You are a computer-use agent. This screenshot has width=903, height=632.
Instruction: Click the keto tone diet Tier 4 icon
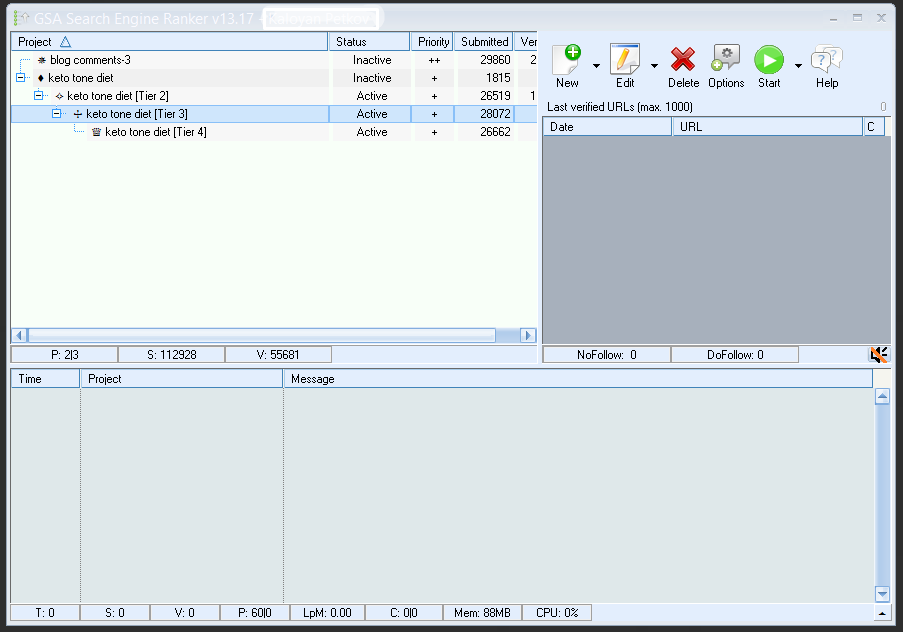pos(97,132)
